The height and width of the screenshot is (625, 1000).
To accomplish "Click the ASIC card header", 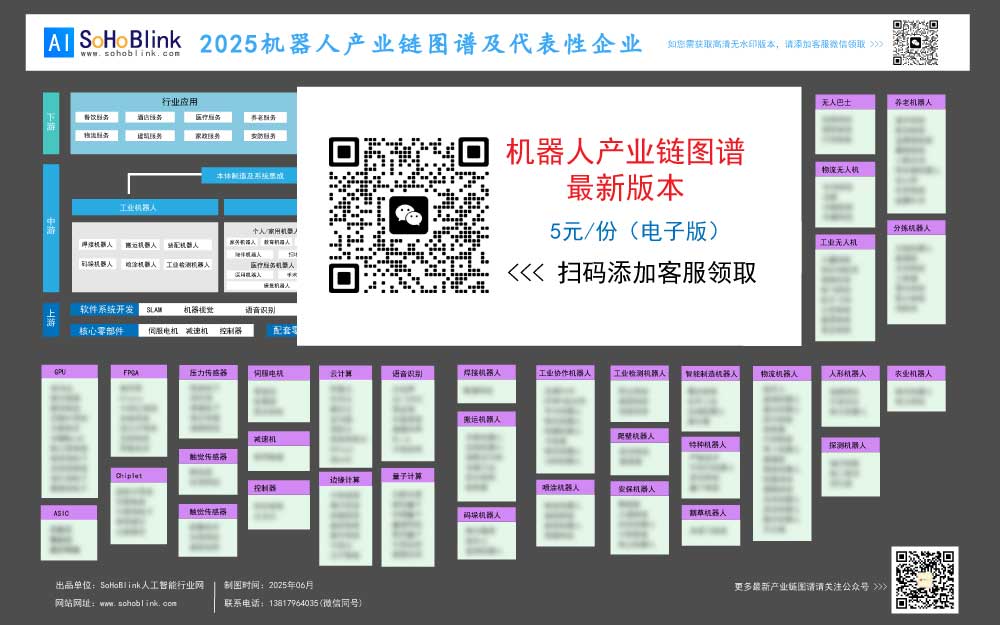I will click(70, 513).
